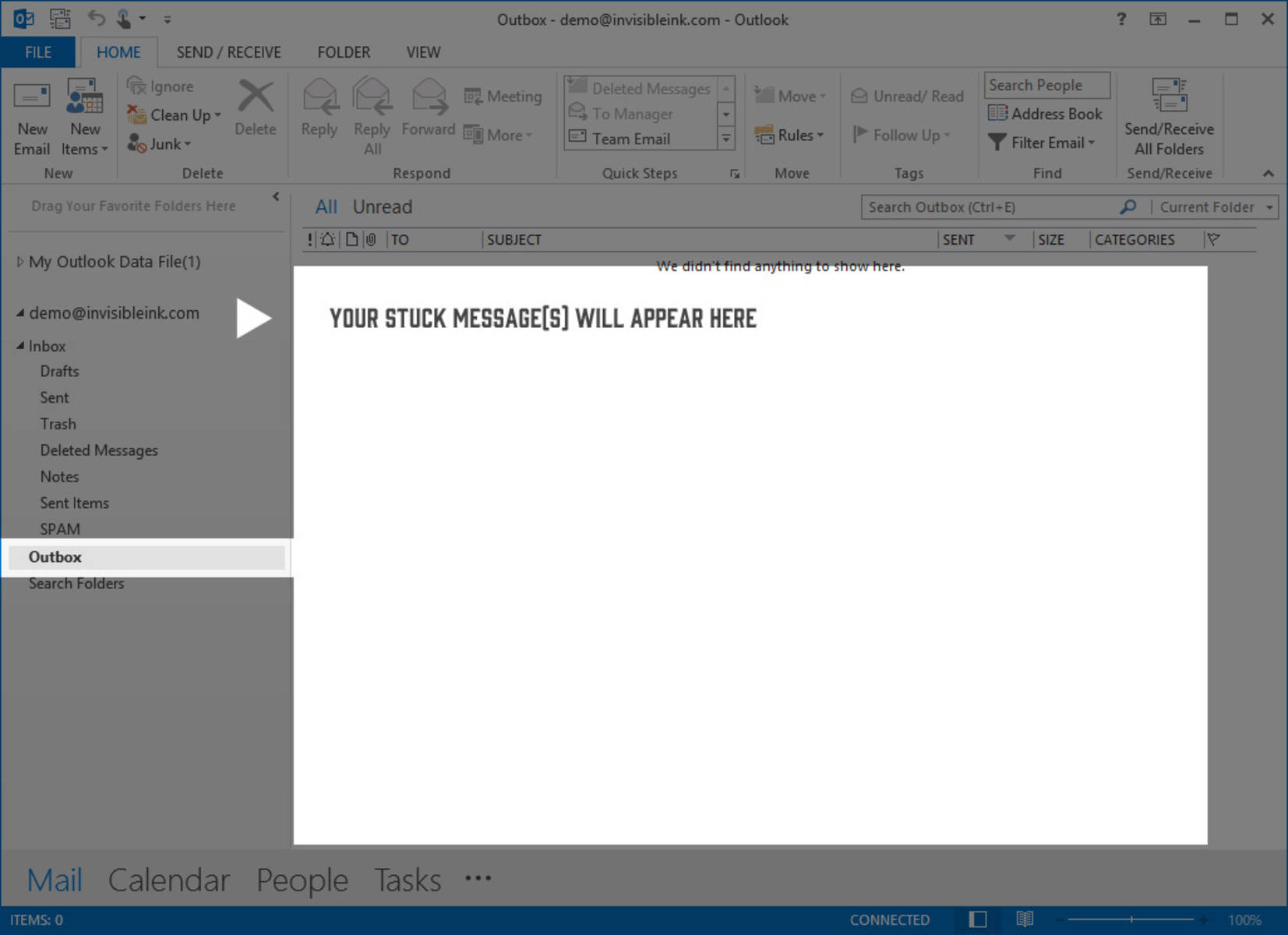The width and height of the screenshot is (1288, 935).
Task: Show All messages filter
Action: (326, 207)
